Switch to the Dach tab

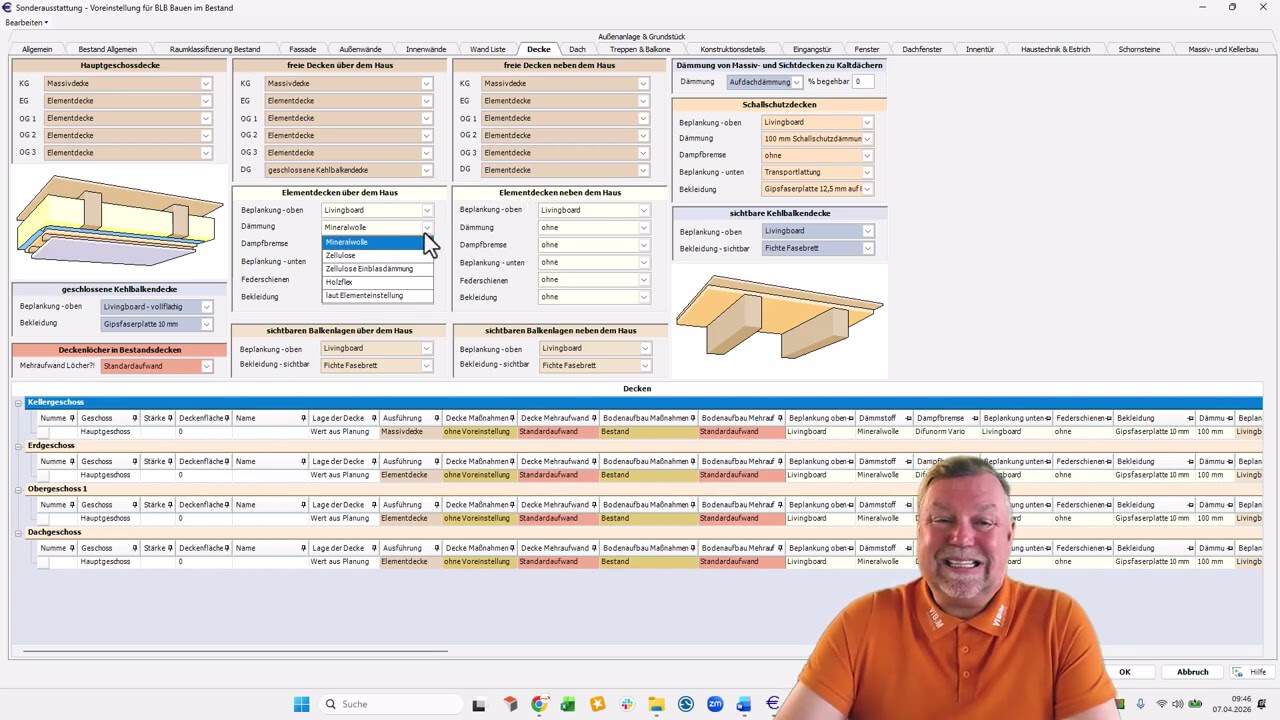(x=577, y=49)
